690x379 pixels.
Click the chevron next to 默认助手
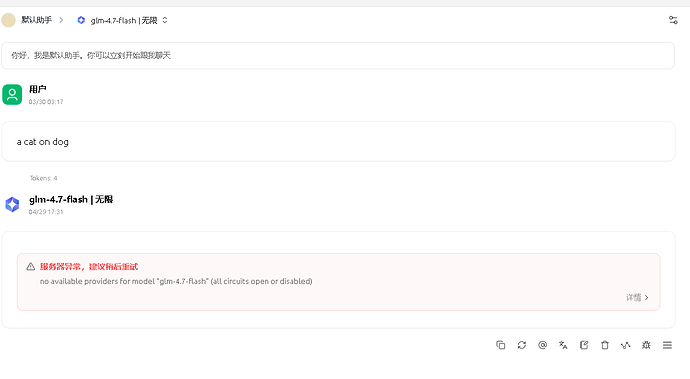tap(61, 20)
